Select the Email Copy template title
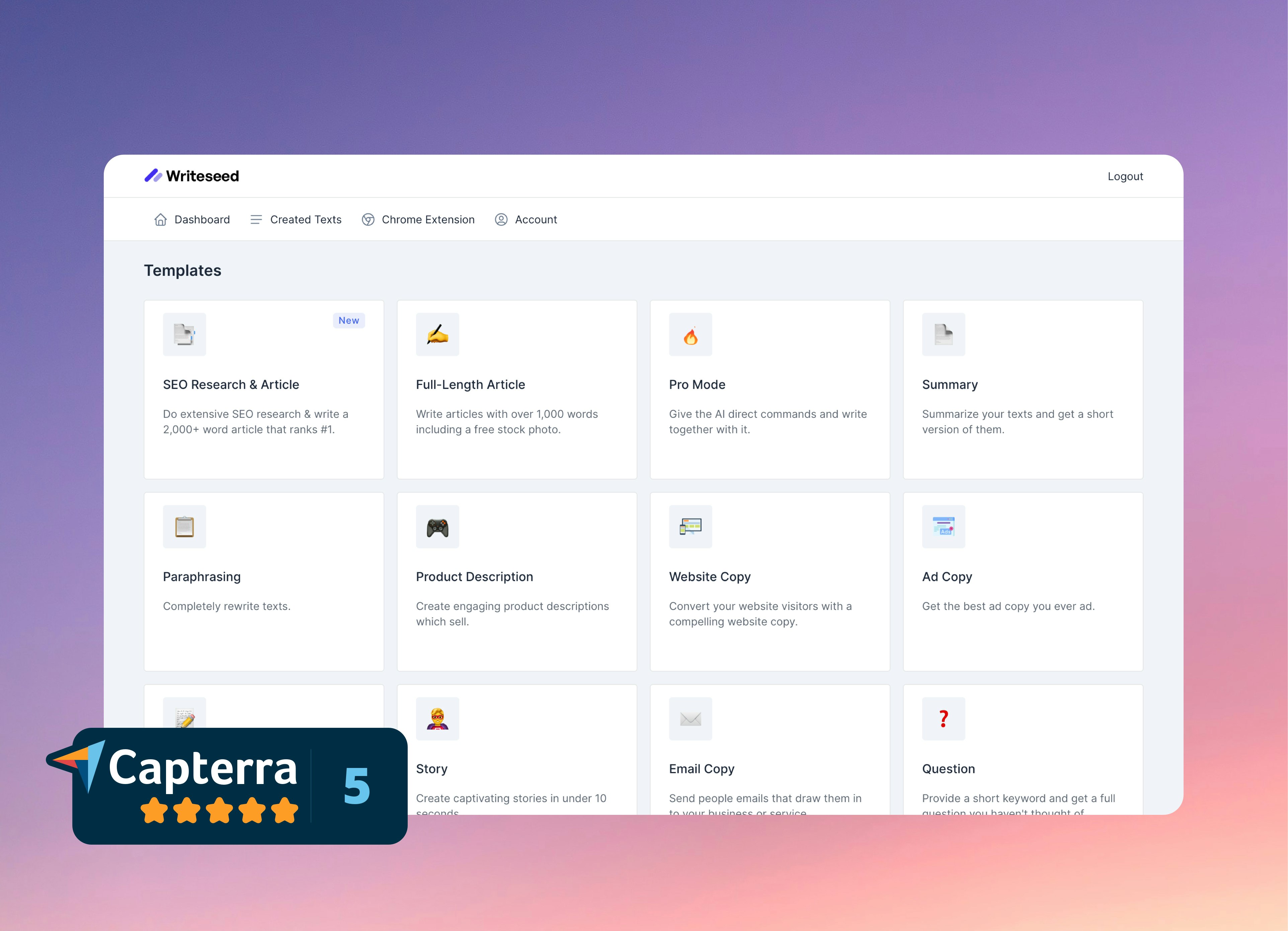 tap(701, 769)
